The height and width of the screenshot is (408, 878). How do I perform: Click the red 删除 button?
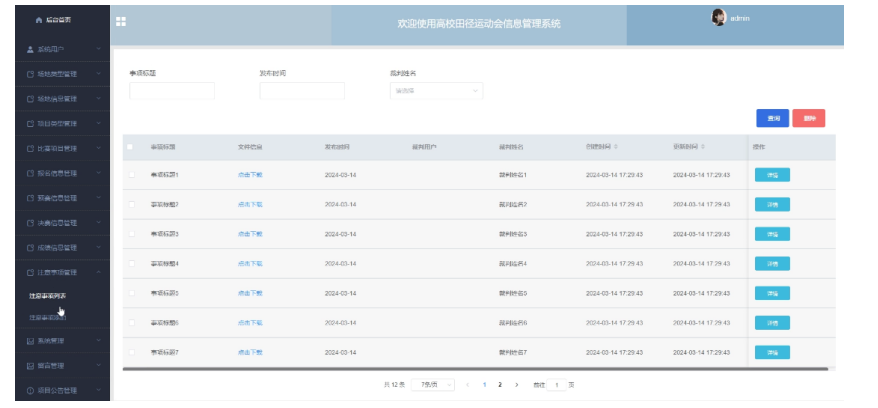coord(809,118)
